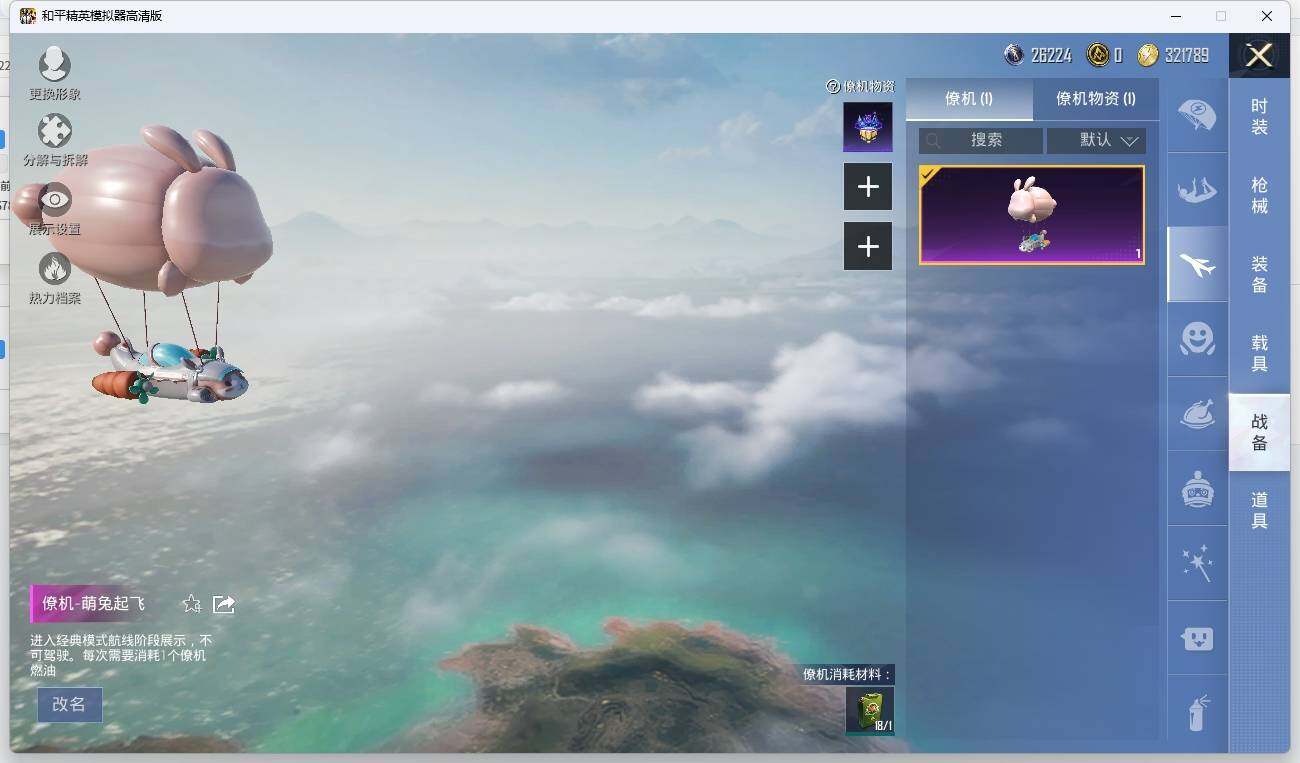This screenshot has height=763, width=1300.
Task: Toggle 展示设置 eye icon
Action: coord(54,200)
